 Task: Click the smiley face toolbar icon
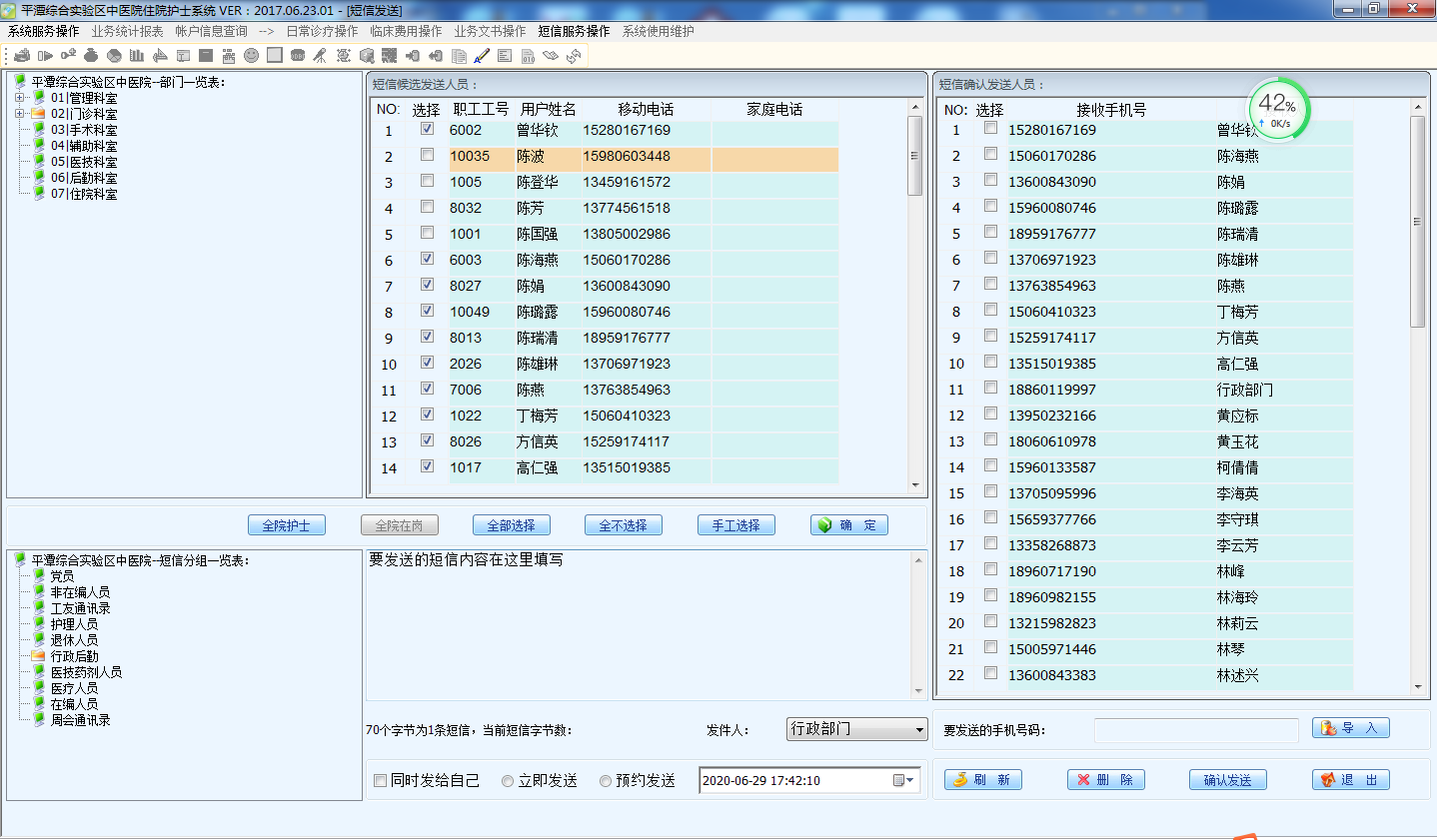pyautogui.click(x=251, y=56)
